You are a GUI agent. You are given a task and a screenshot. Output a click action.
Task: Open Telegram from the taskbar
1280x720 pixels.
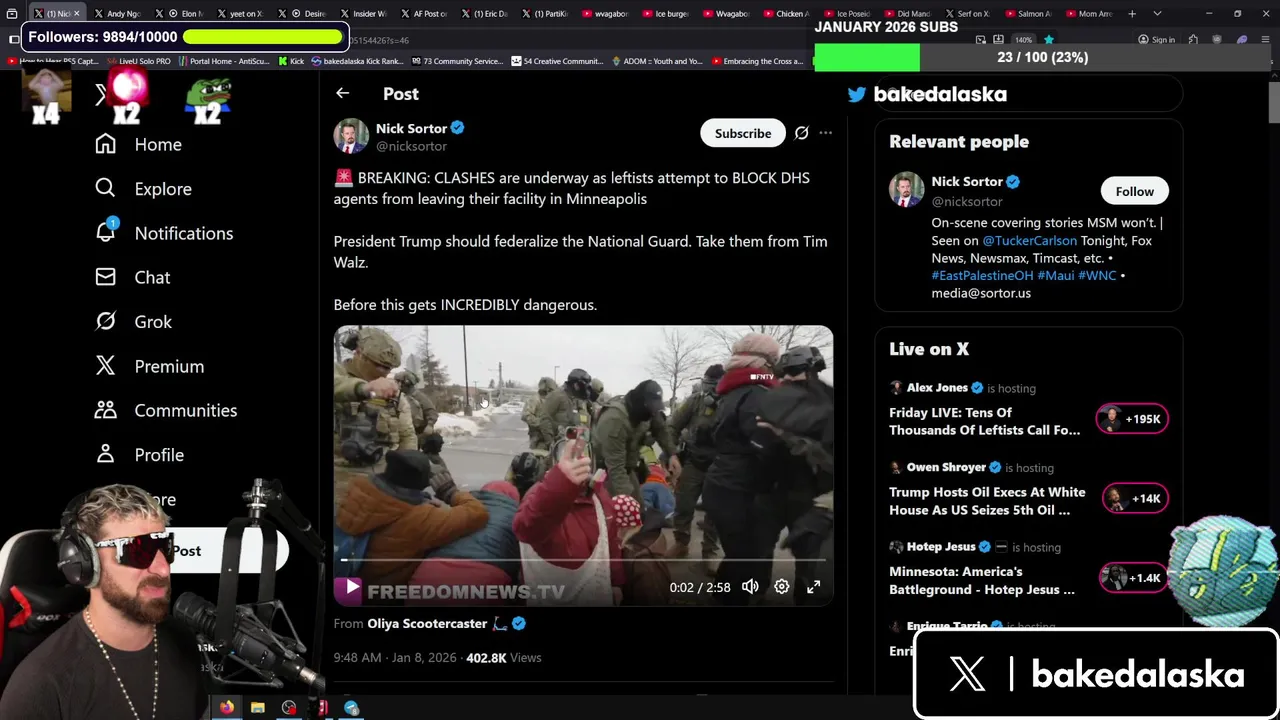(351, 708)
